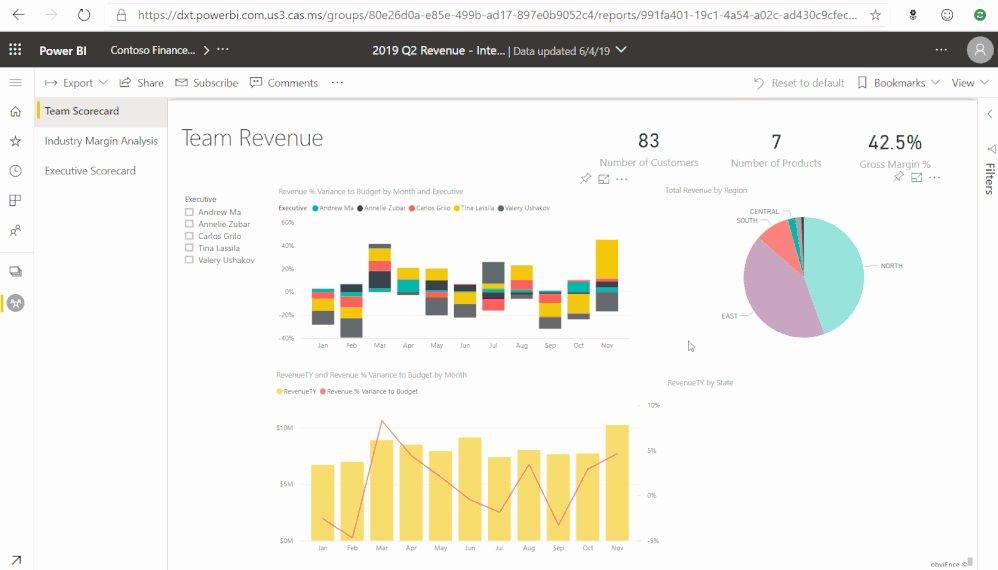Open the user account avatar
The width and height of the screenshot is (998, 570).
(980, 50)
